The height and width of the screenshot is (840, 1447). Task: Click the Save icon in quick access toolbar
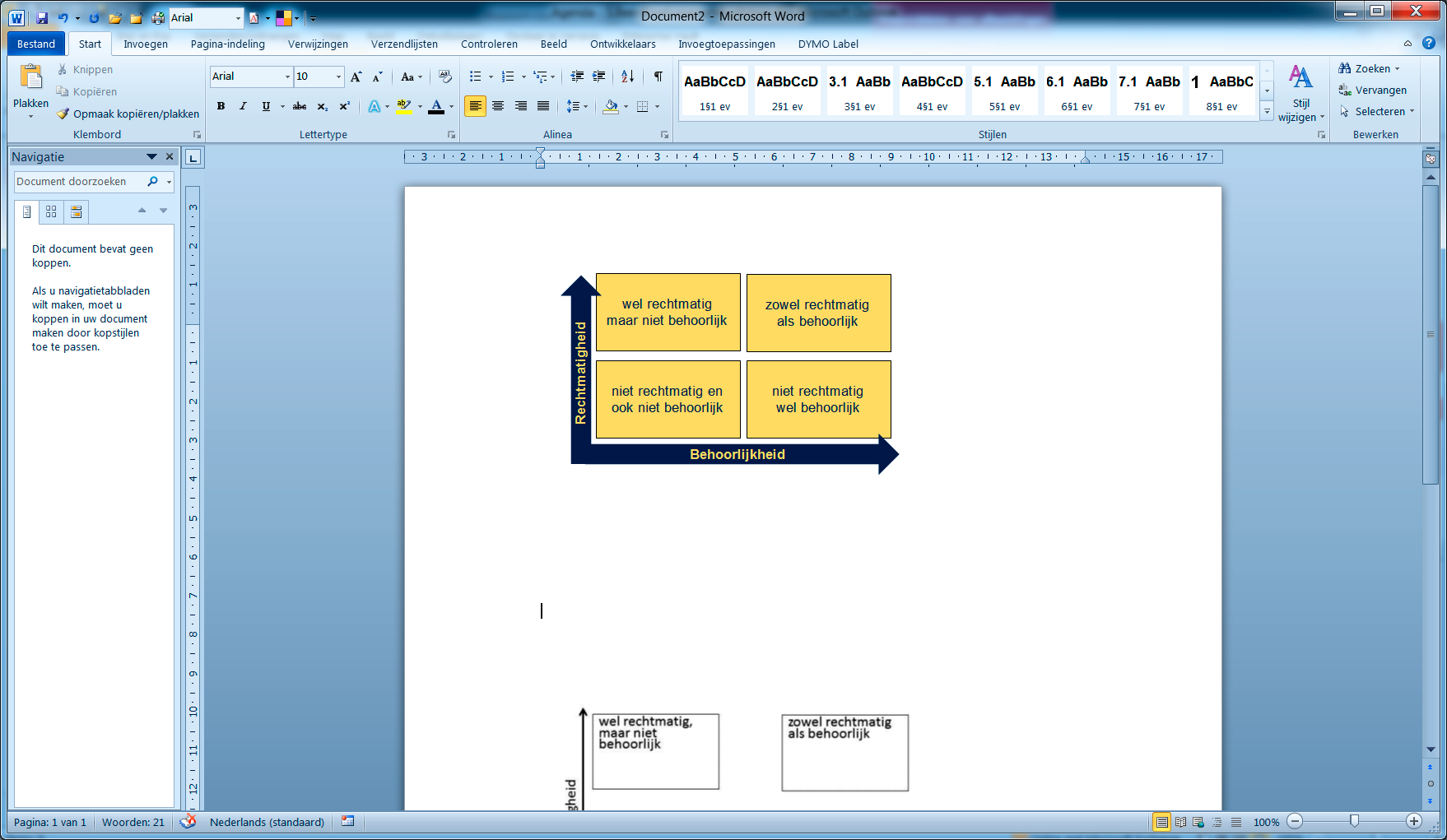click(42, 17)
